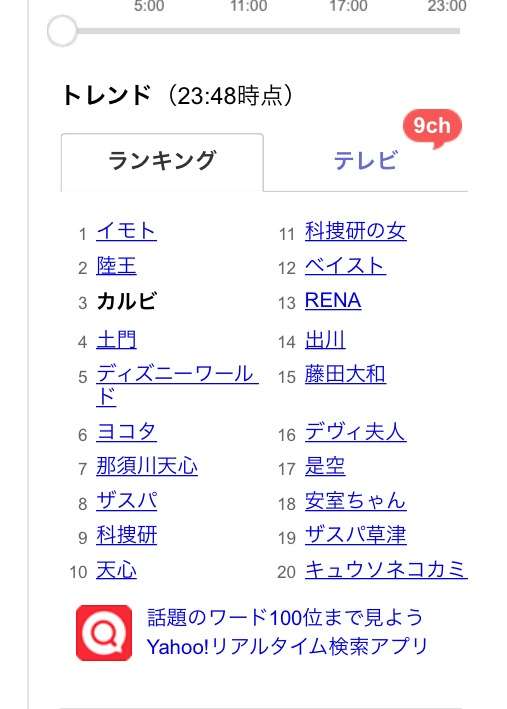Click the 安室ちゃん trend link

click(355, 501)
